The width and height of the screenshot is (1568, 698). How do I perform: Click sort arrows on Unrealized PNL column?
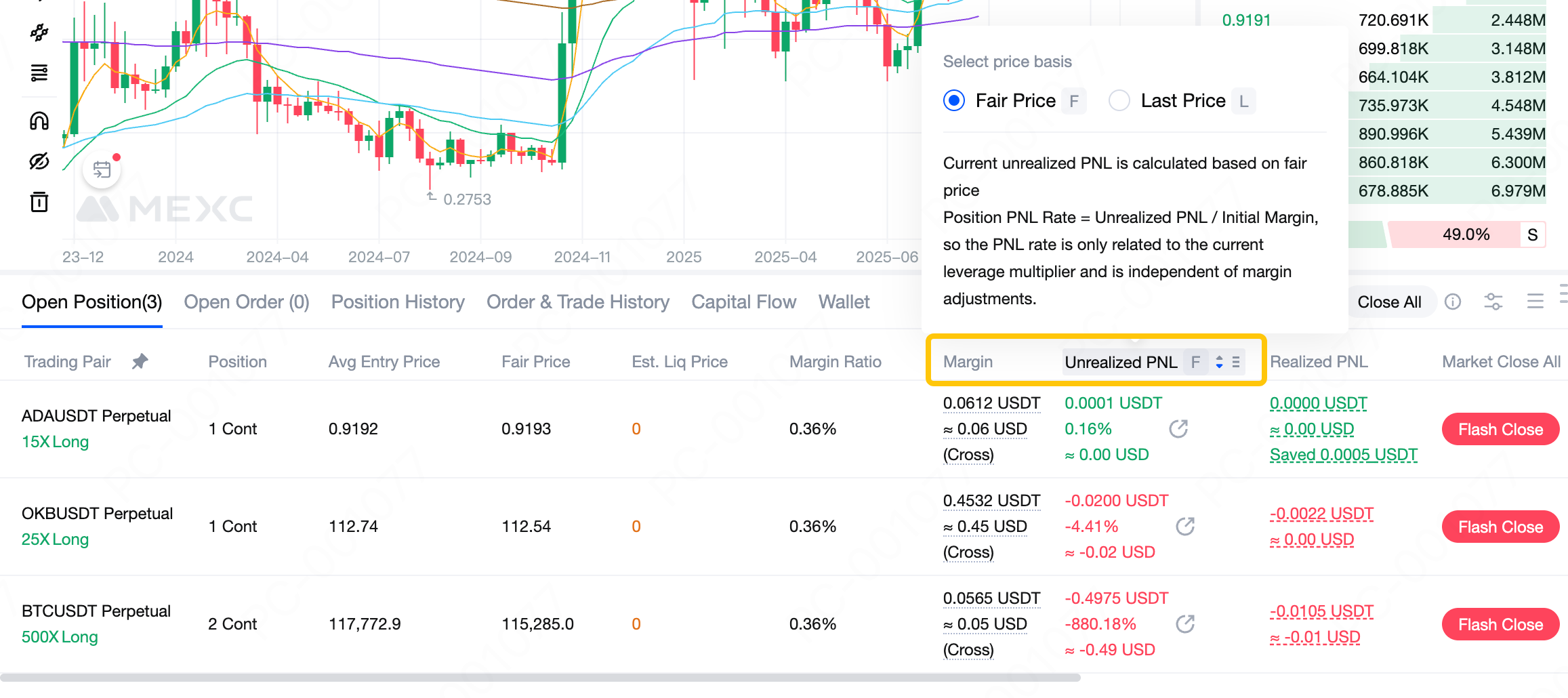tap(1219, 362)
